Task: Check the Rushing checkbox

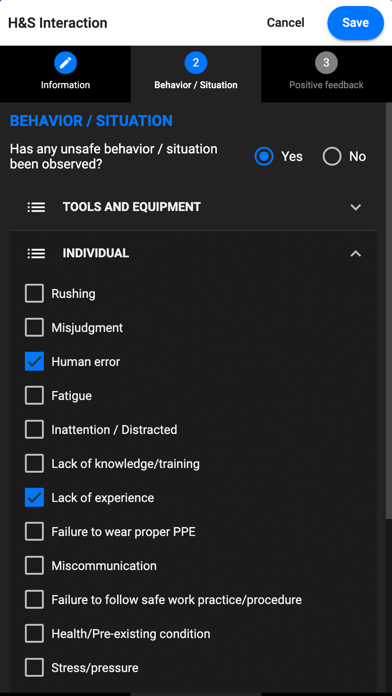Action: [x=34, y=294]
